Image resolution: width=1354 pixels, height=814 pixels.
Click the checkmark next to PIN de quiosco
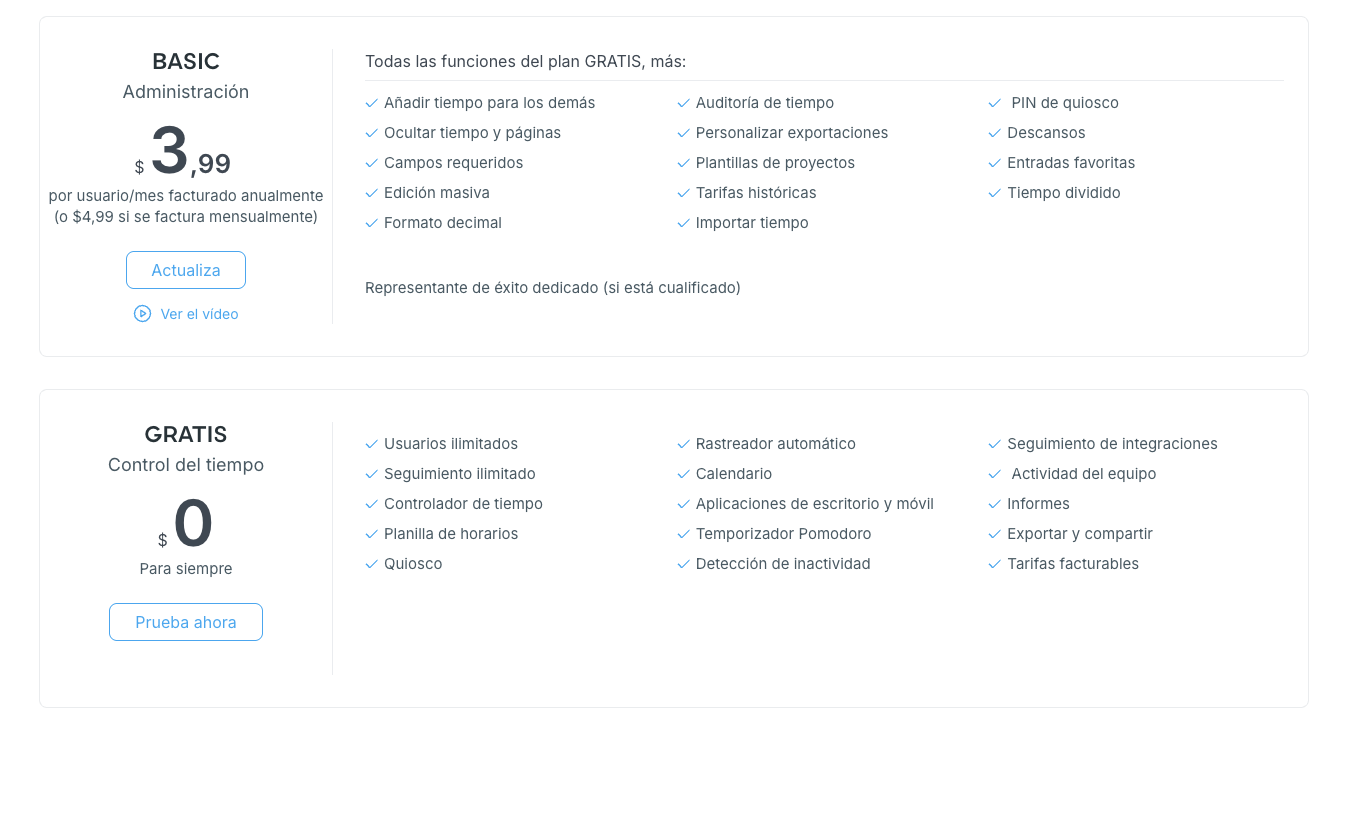tap(995, 103)
